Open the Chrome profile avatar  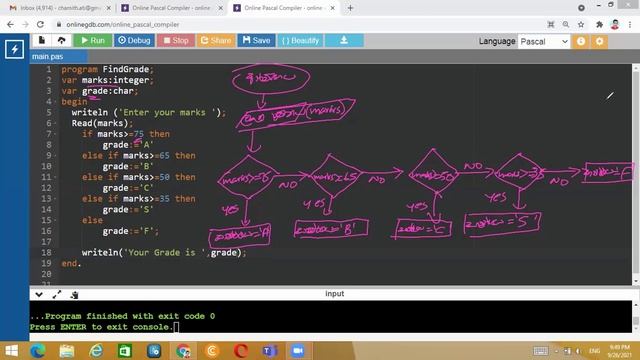click(x=615, y=24)
